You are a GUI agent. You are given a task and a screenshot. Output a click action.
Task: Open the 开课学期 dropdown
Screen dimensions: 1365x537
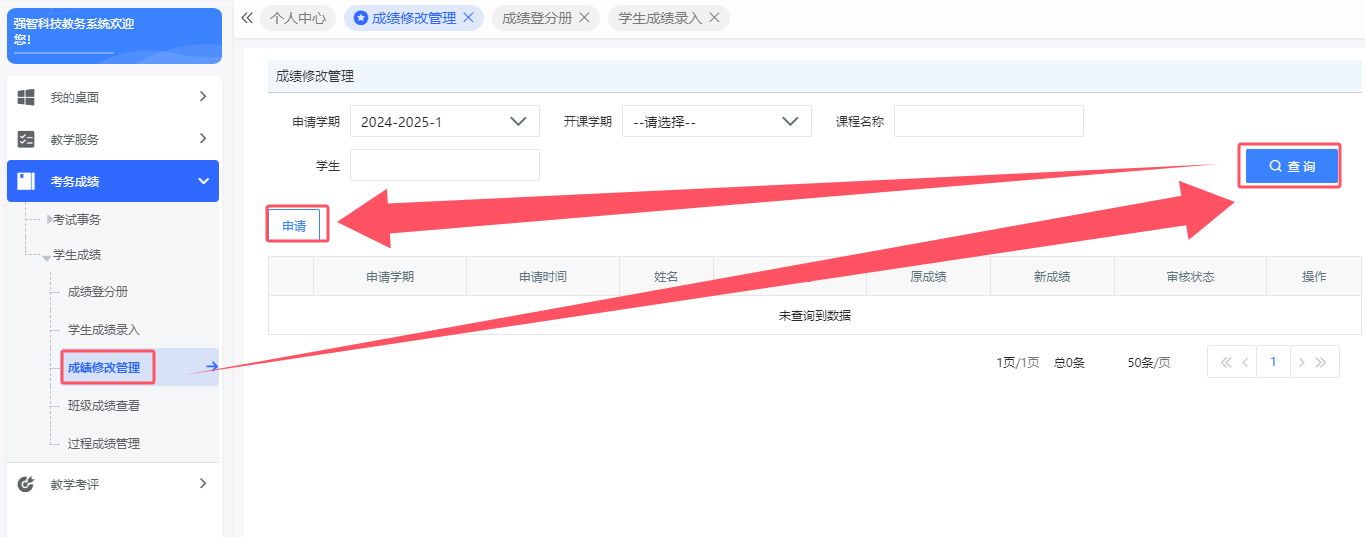coord(716,121)
